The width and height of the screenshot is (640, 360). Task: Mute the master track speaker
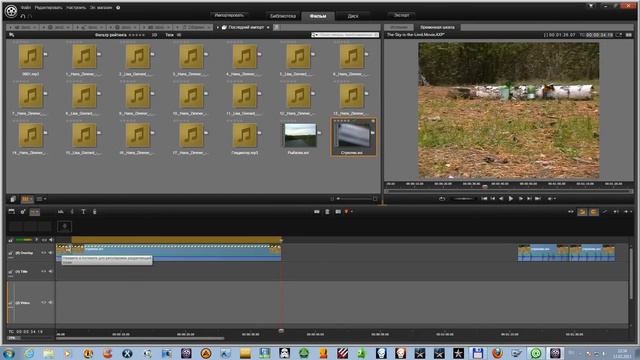coord(51,240)
